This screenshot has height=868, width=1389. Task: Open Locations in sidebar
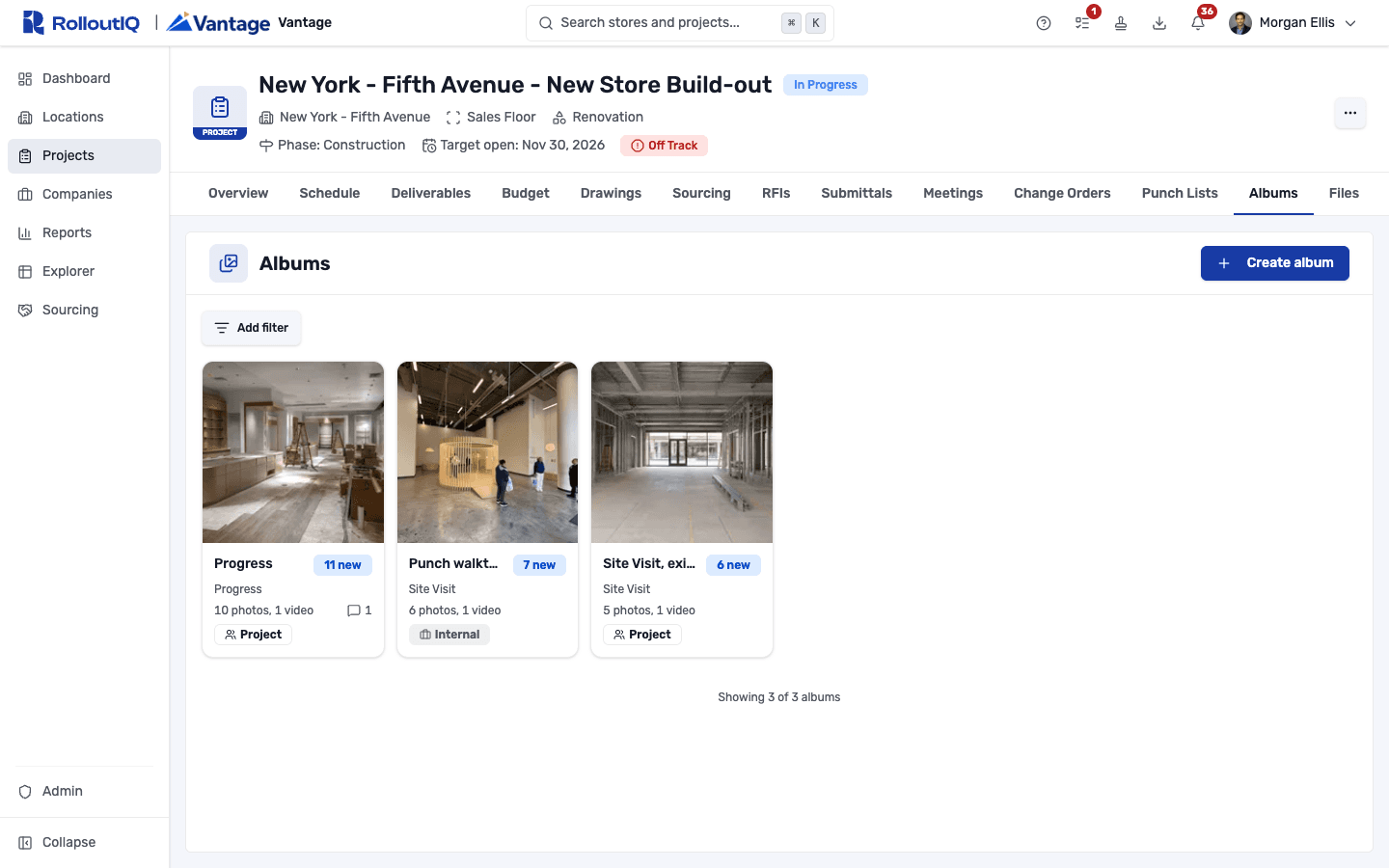point(84,117)
